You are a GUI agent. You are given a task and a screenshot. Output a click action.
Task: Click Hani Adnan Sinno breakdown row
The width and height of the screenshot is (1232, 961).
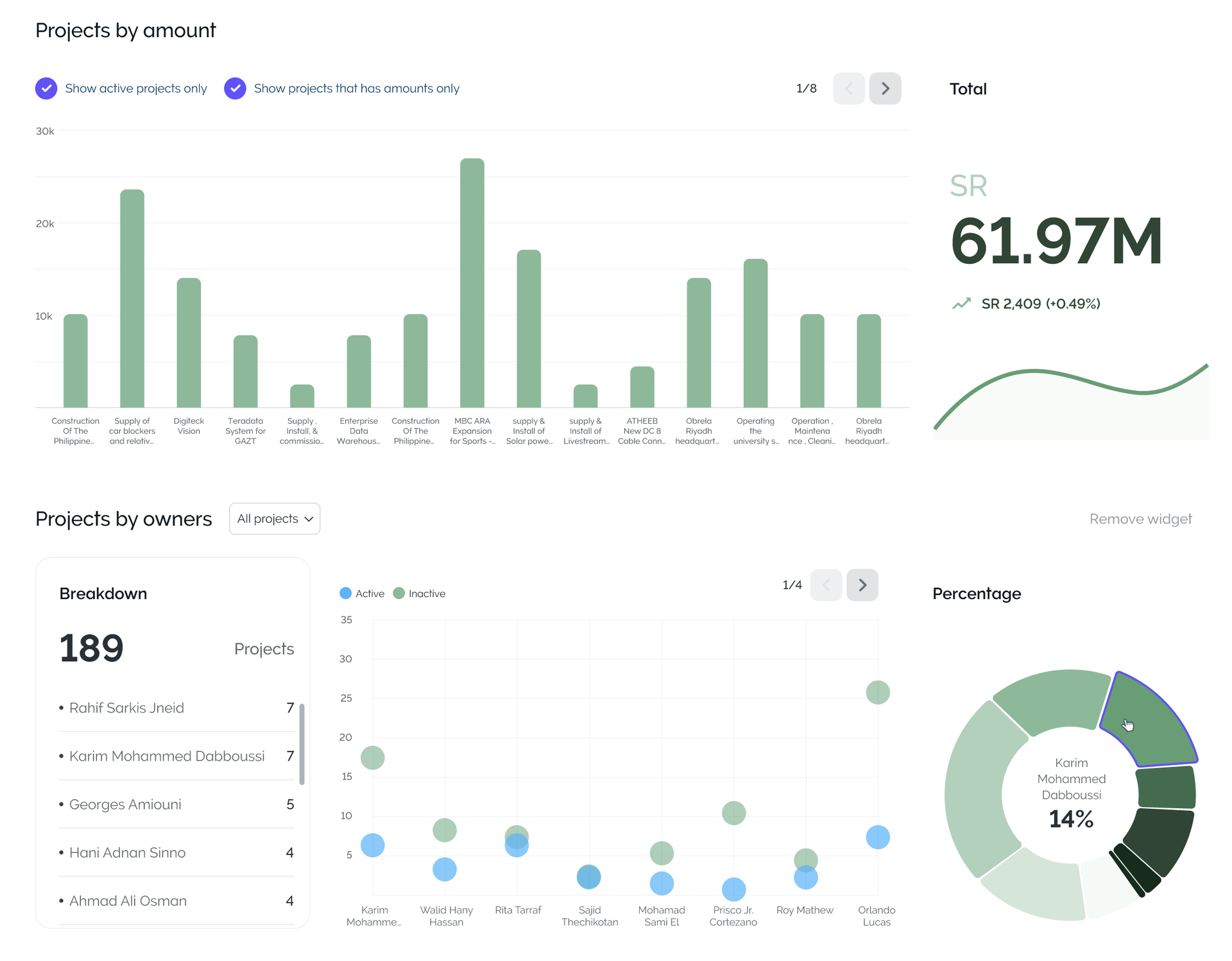(127, 853)
